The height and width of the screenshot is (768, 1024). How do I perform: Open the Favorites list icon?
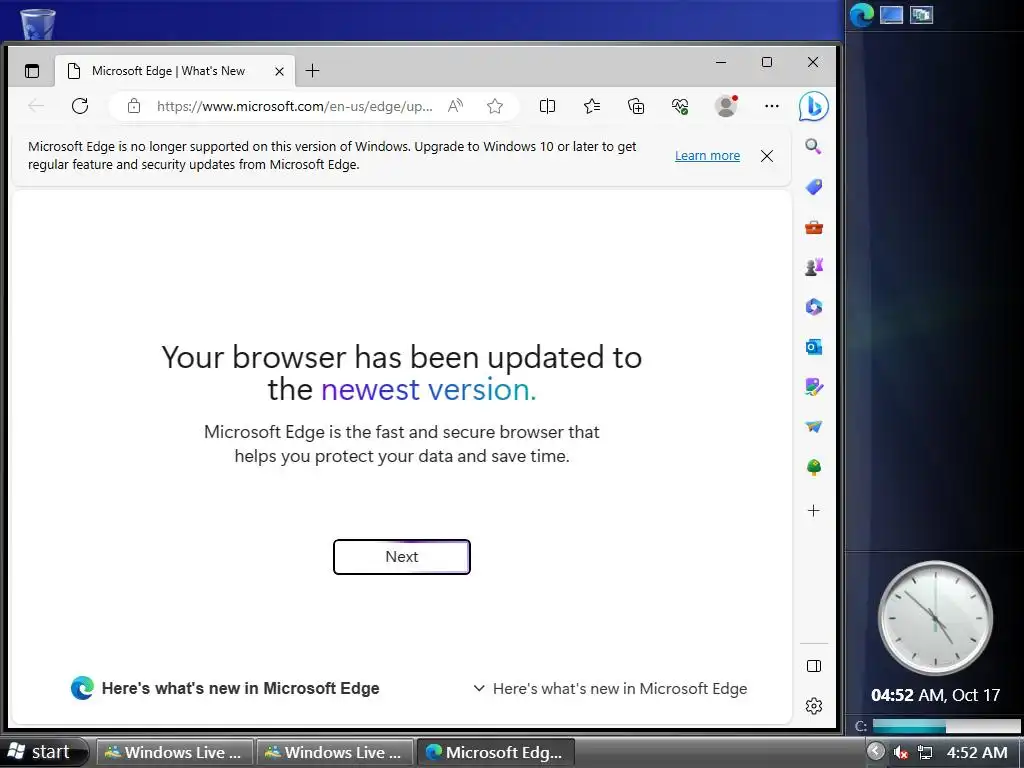tap(592, 106)
